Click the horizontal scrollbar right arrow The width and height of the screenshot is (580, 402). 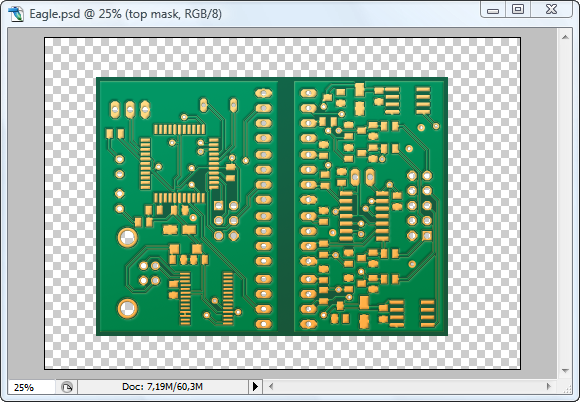pos(549,387)
